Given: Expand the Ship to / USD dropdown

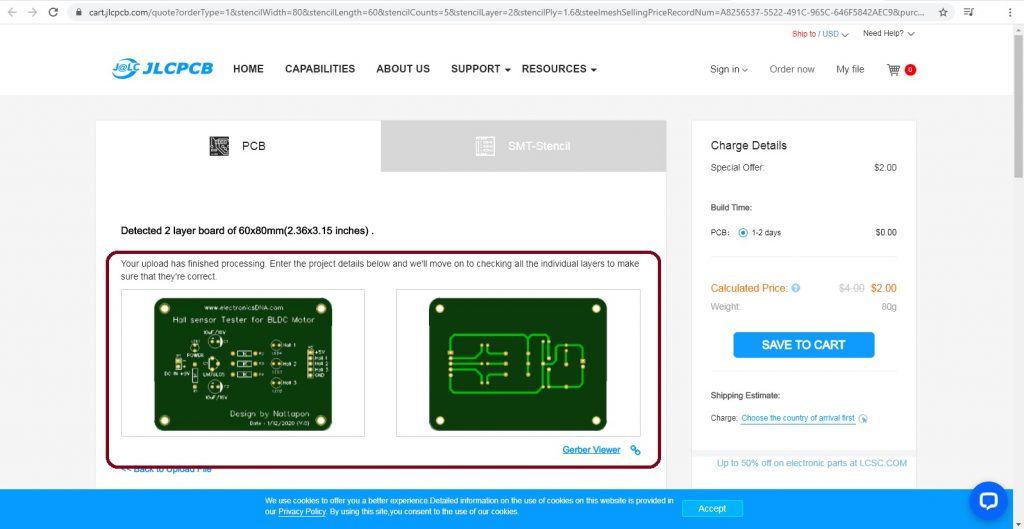Looking at the screenshot, I should tap(820, 34).
